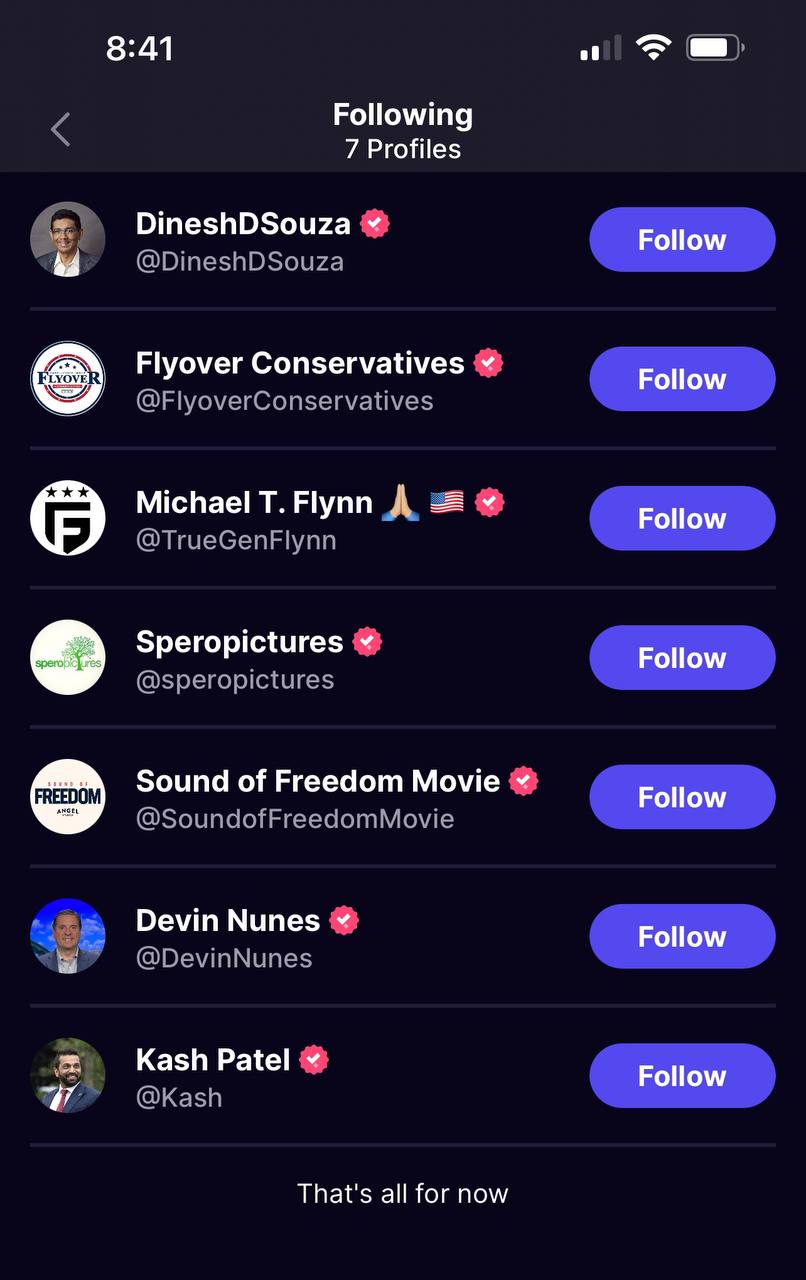
Task: Tap the verified badge next to Devin Nunes
Action: (x=344, y=920)
